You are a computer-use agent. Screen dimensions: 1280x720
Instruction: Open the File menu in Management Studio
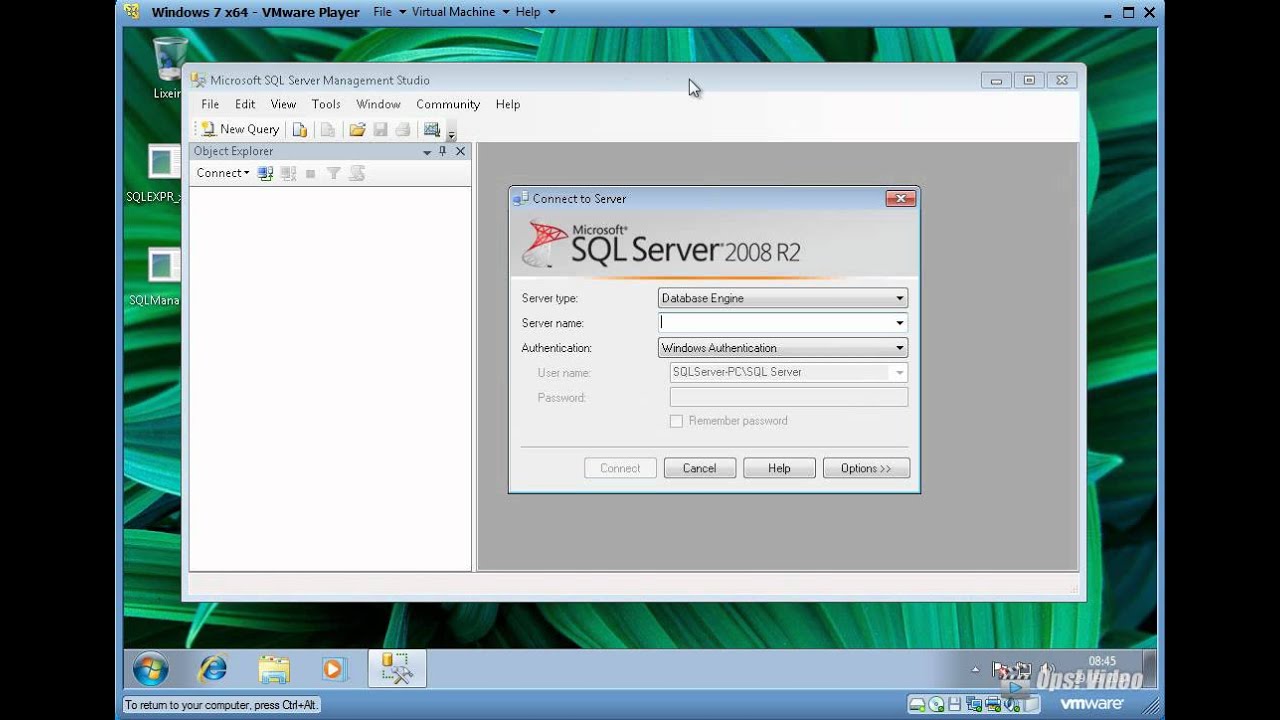tap(210, 104)
